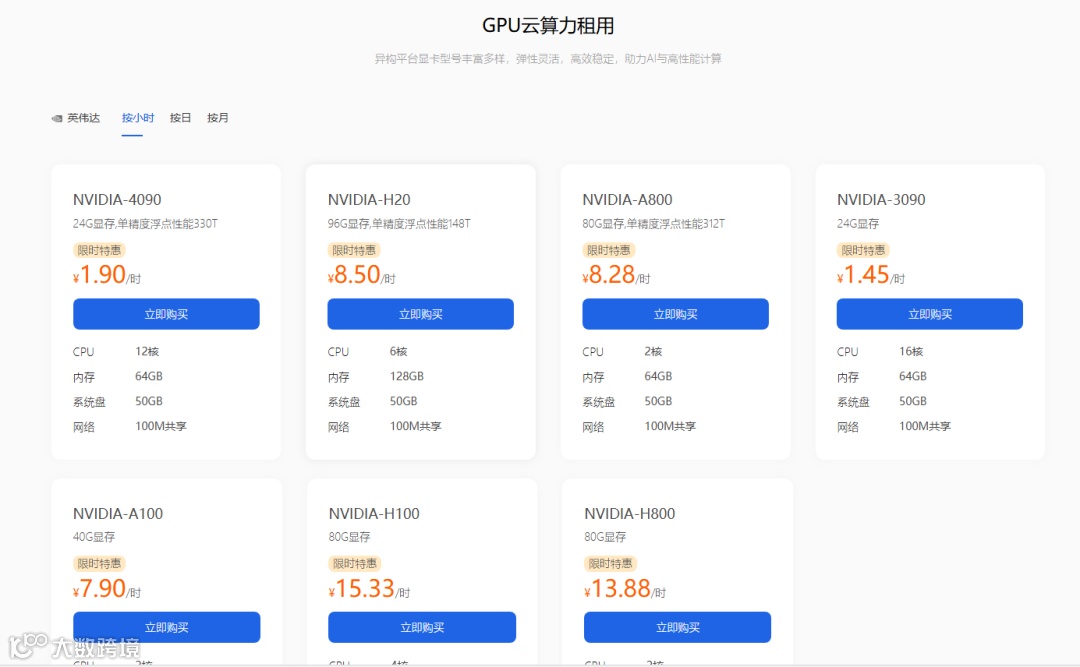Click the 6核 CPU value on NVIDIA-H20
Screen dimensions: 1080x667
pos(398,351)
